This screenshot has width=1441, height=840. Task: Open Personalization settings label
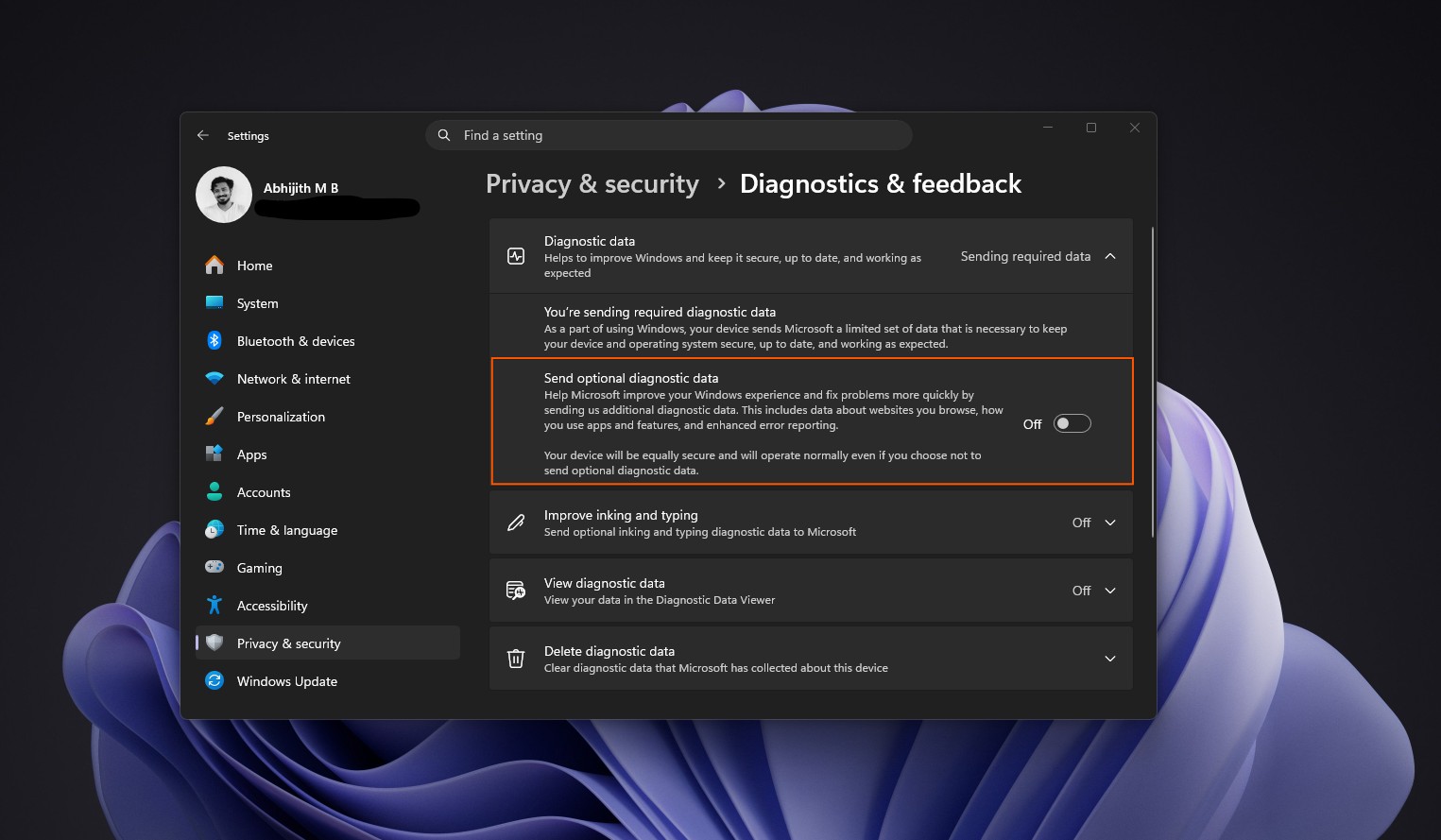[x=281, y=417]
